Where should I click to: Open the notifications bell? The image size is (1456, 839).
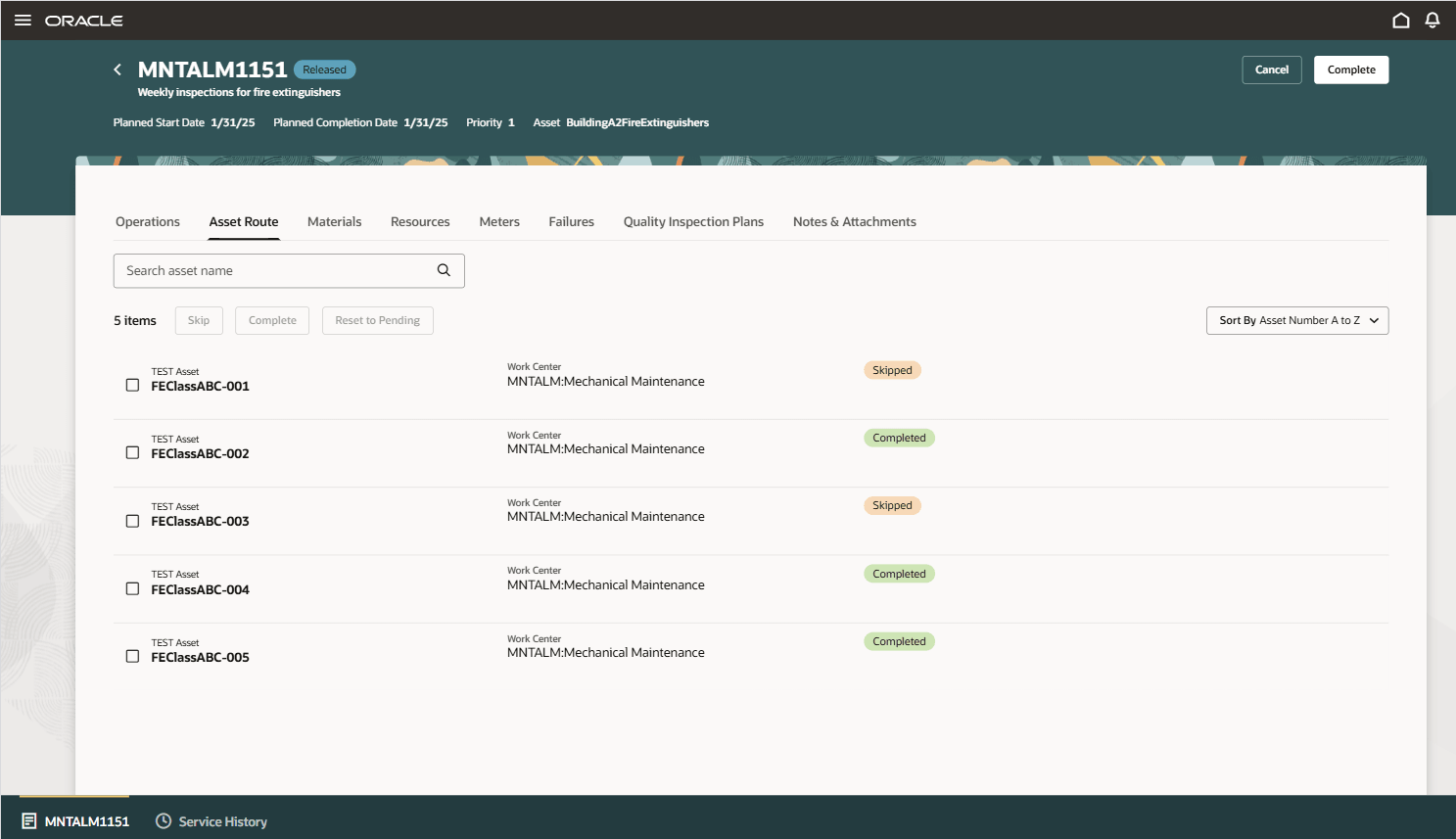[1433, 21]
